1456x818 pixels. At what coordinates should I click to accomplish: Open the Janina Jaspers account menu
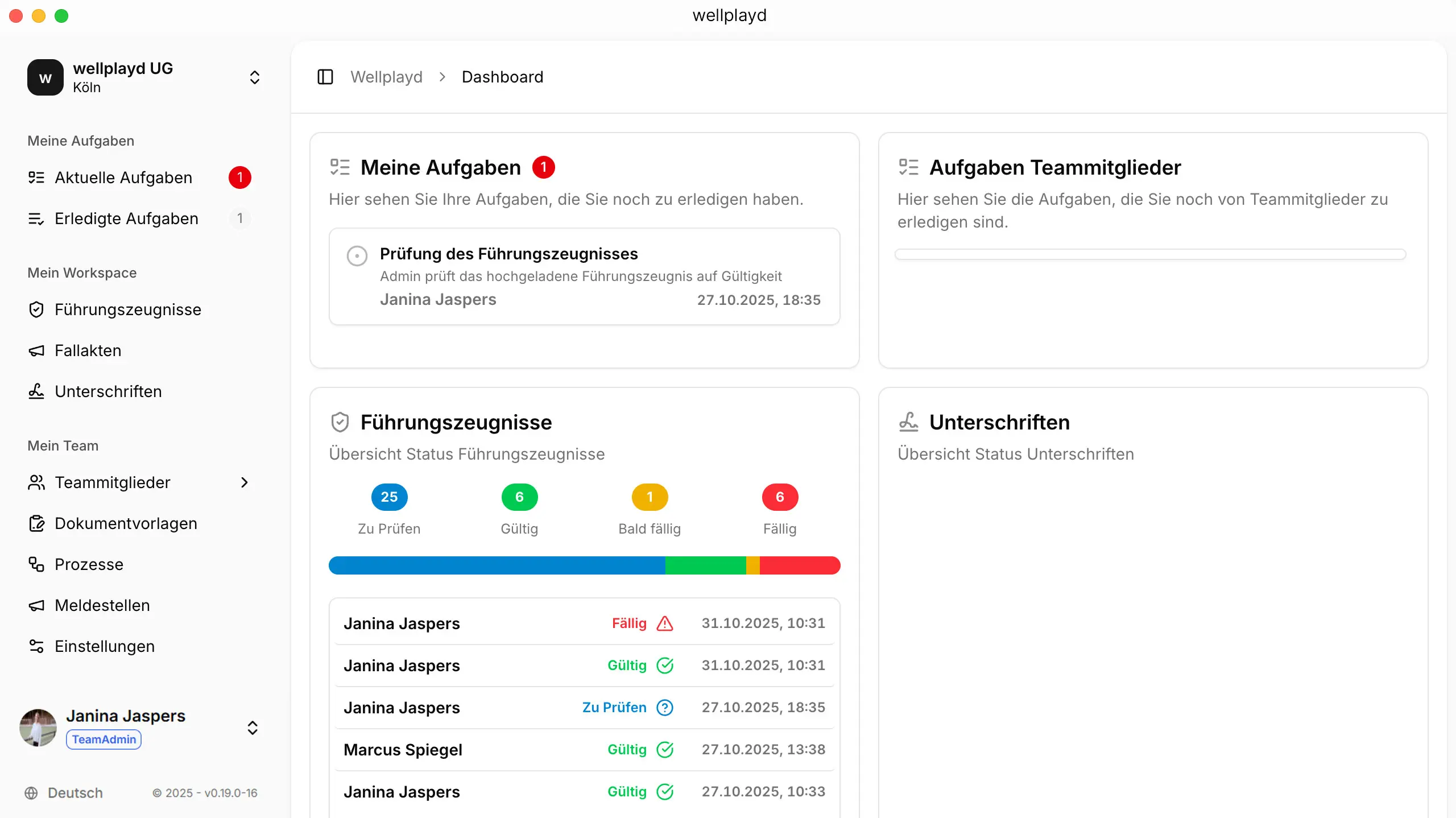[x=252, y=728]
